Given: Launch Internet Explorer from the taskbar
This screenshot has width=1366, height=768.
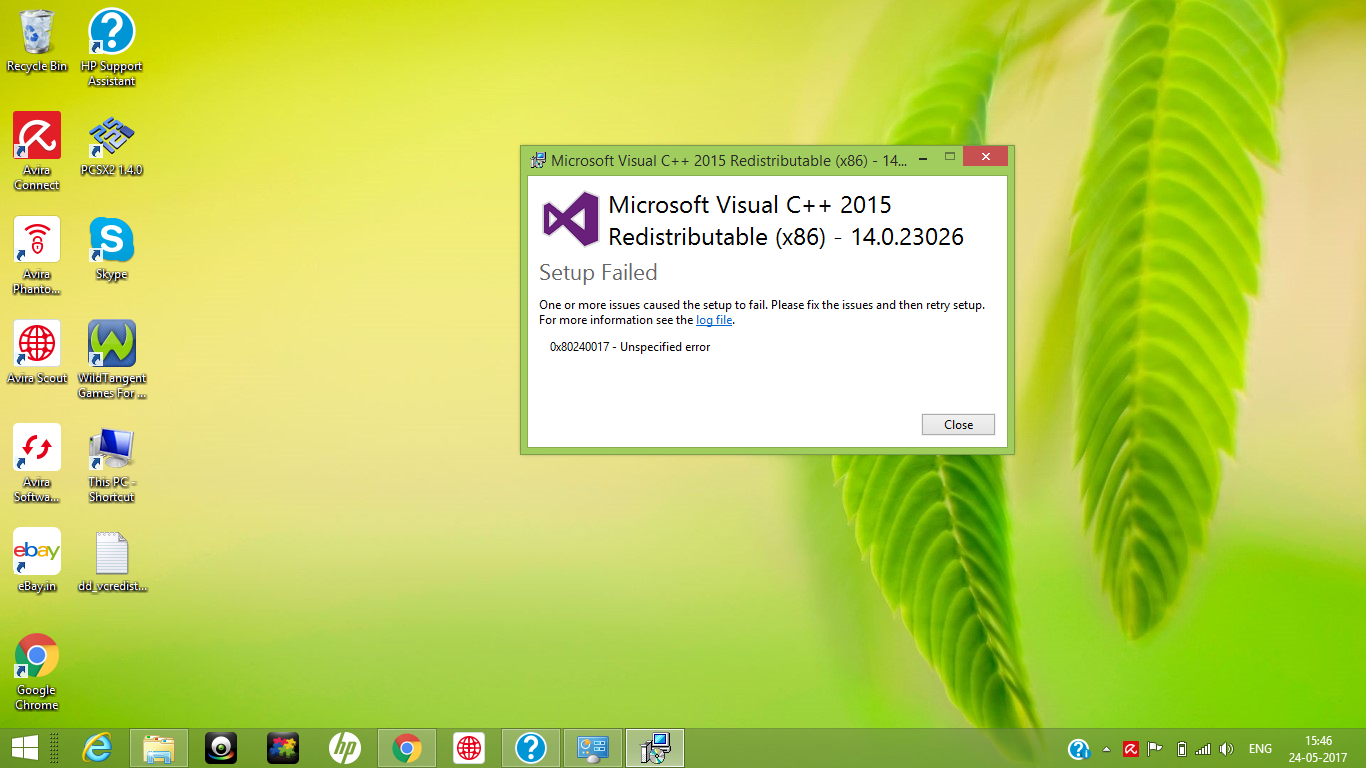Looking at the screenshot, I should [97, 747].
